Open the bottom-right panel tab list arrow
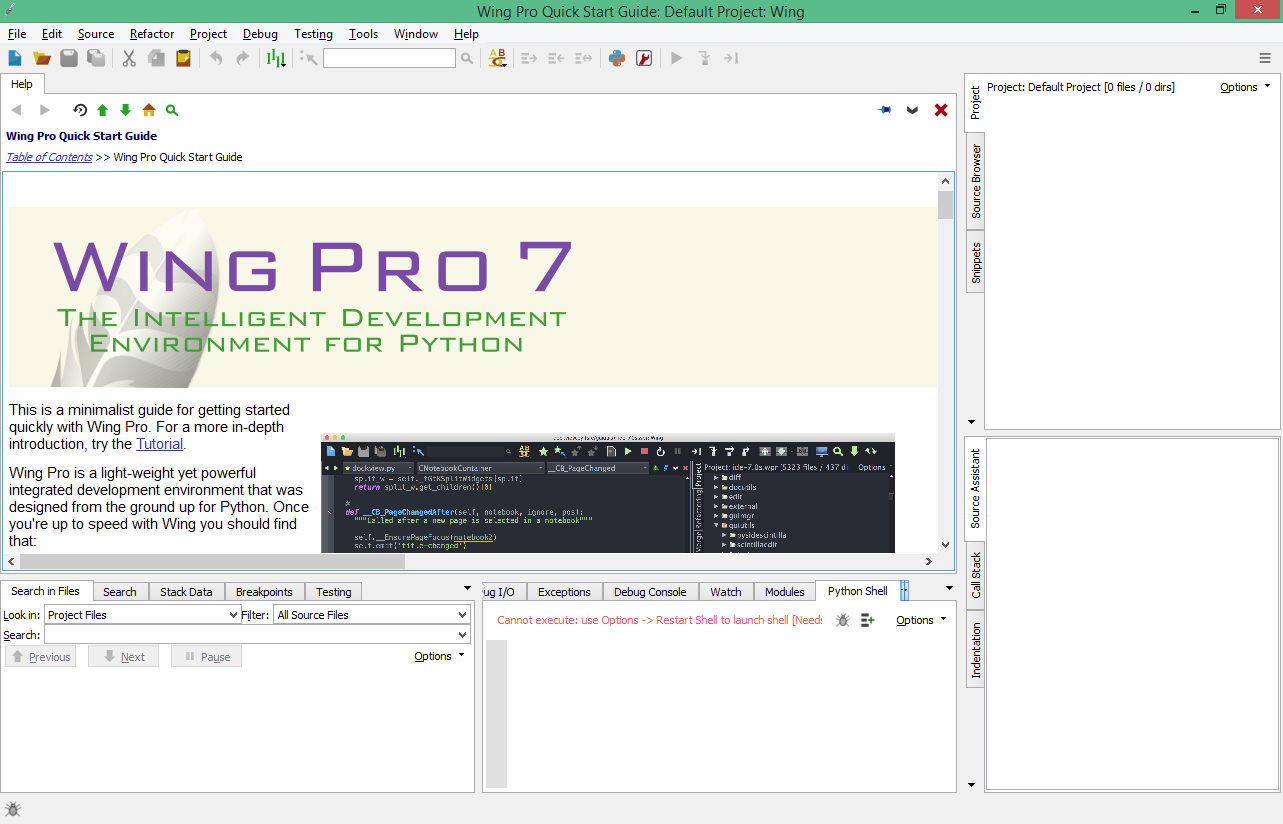Viewport: 1283px width, 824px height. click(x=950, y=588)
